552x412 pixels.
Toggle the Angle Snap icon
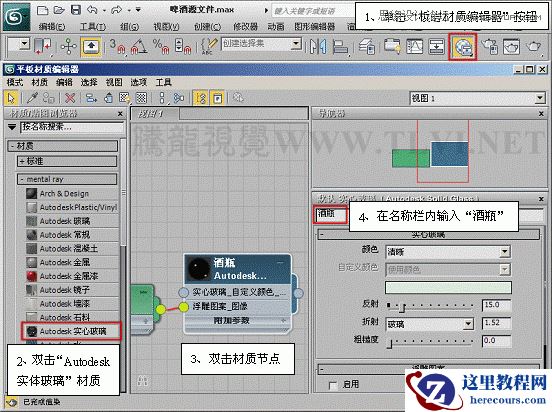pos(139,46)
